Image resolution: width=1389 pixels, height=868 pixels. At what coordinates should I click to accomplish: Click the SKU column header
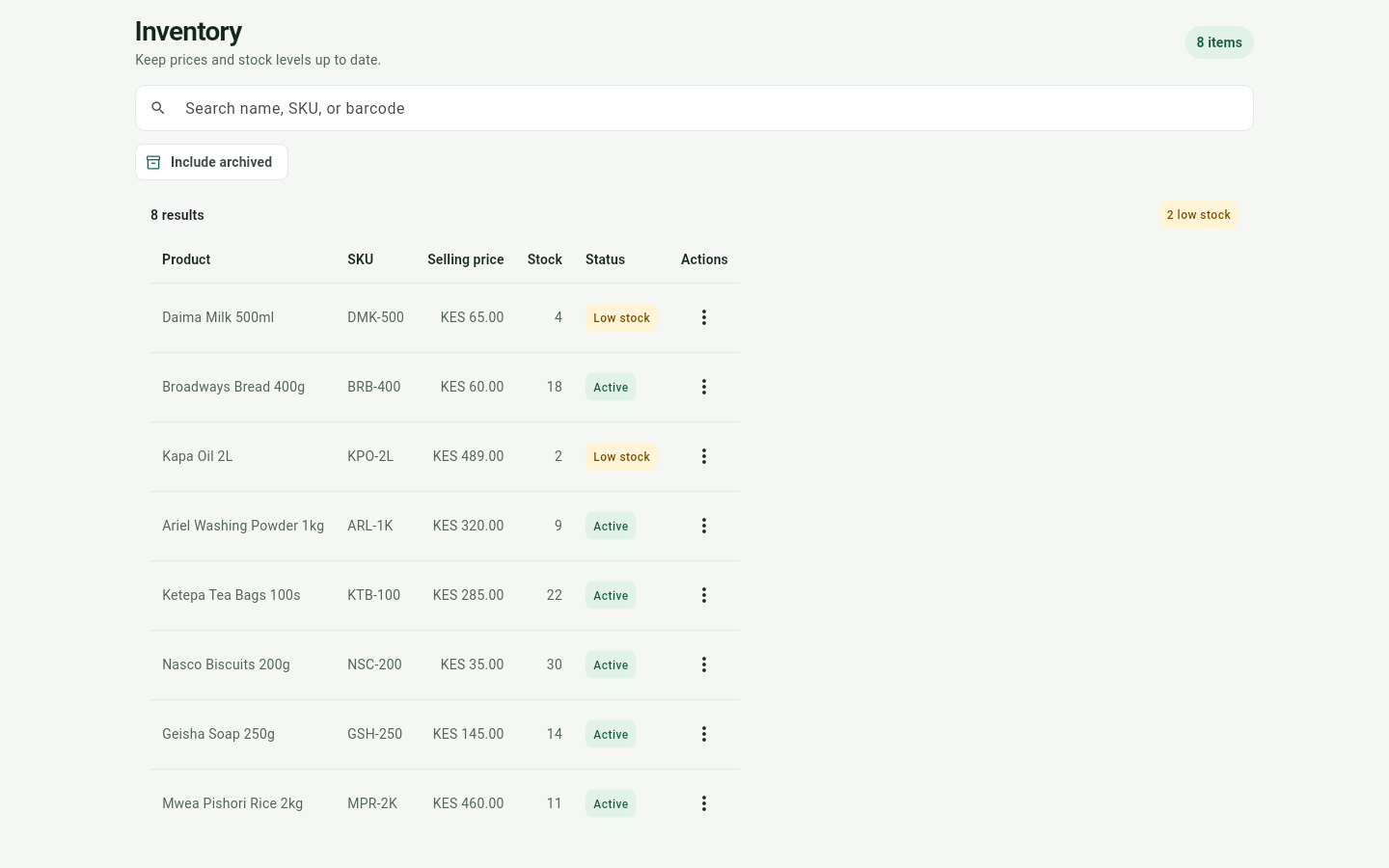pos(361,259)
